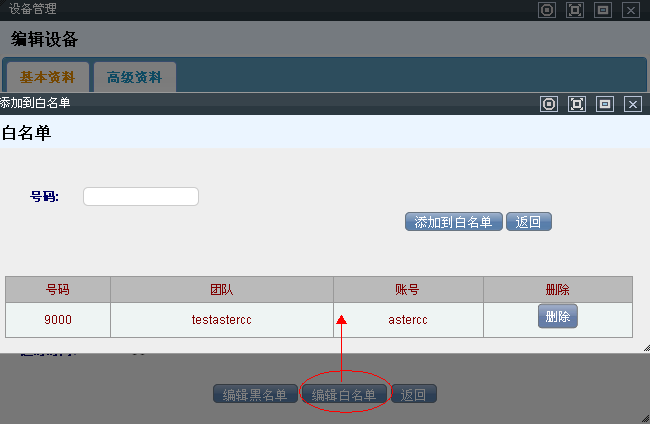Click 返回 button beside 编辑白名单
Image resolution: width=650 pixels, height=424 pixels.
tap(413, 395)
